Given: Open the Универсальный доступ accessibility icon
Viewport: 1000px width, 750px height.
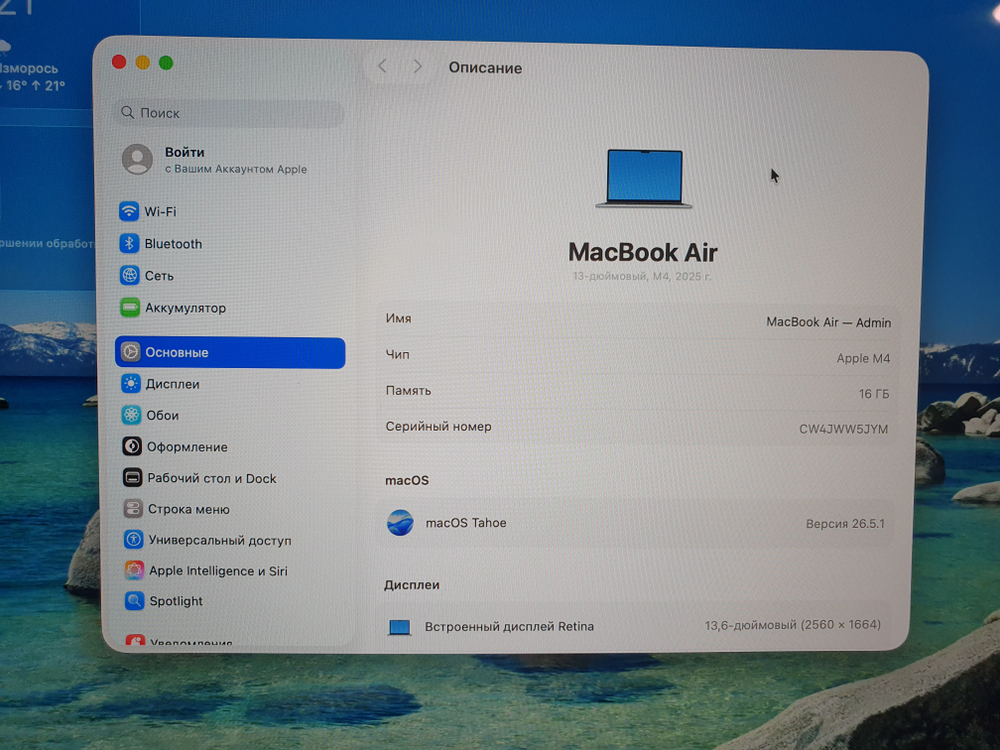Looking at the screenshot, I should point(133,539).
